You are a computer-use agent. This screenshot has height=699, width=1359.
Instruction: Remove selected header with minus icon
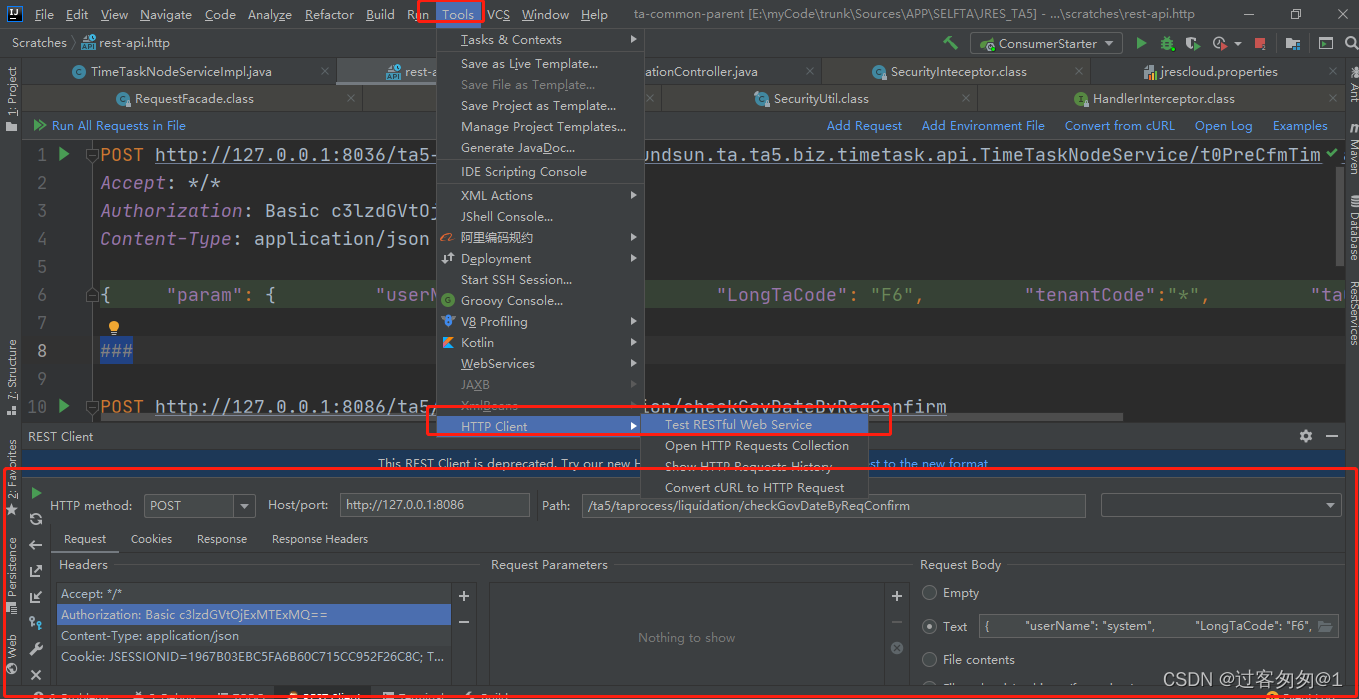464,621
